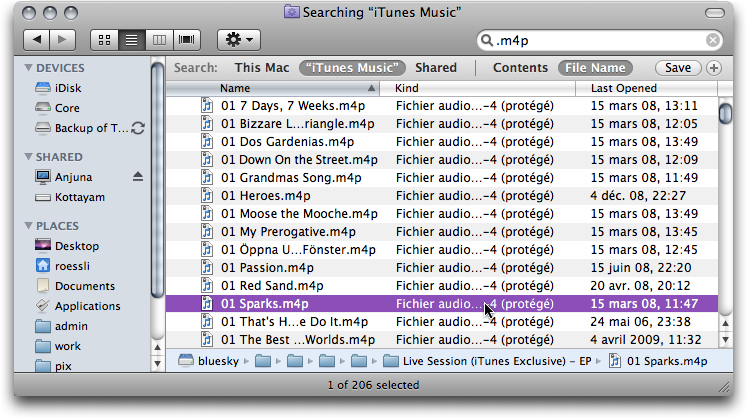This screenshot has width=747, height=419.
Task: Eject the Anjuna share
Action: pos(138,177)
